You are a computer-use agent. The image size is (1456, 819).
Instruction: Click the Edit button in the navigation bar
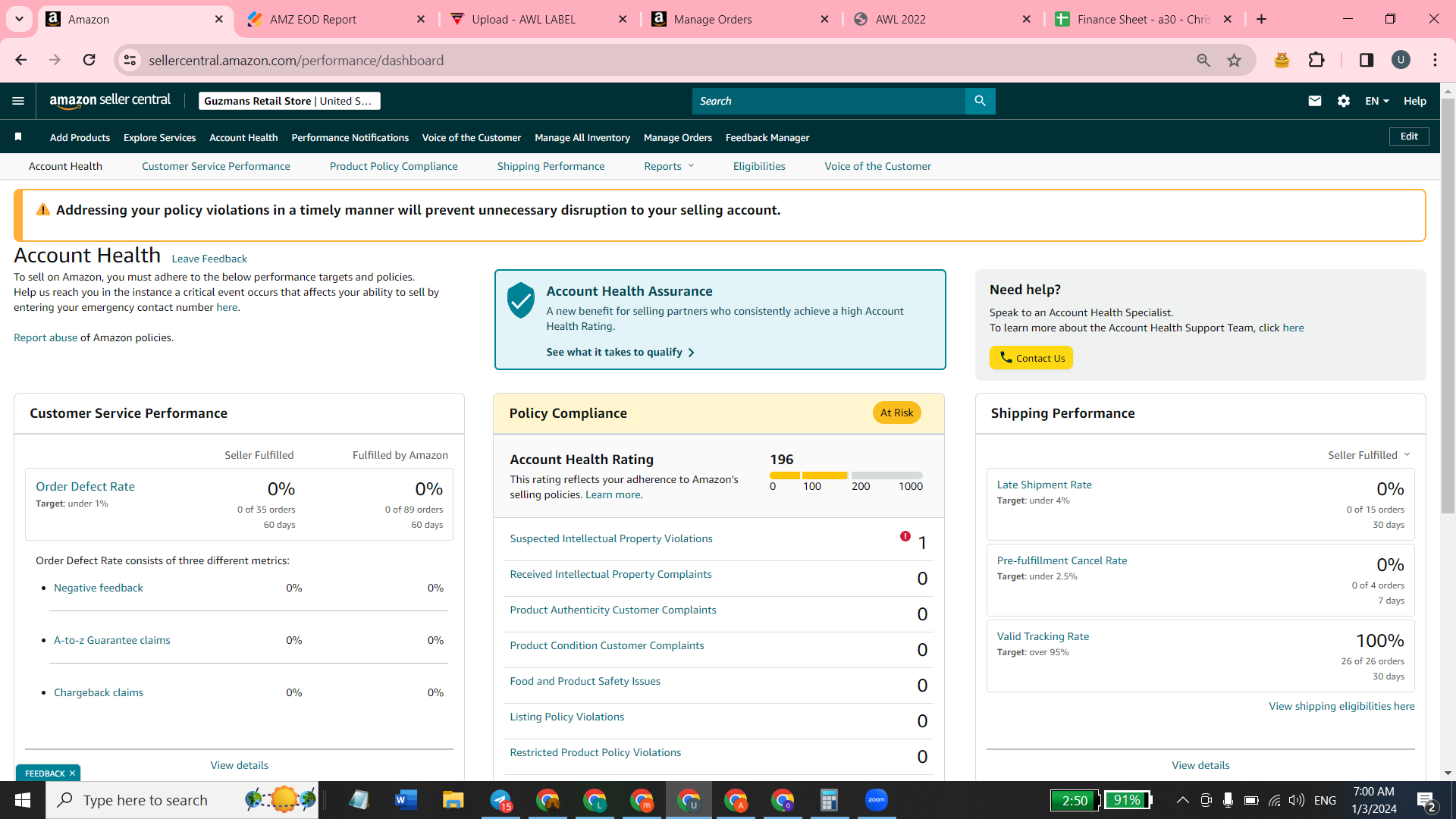coord(1409,136)
